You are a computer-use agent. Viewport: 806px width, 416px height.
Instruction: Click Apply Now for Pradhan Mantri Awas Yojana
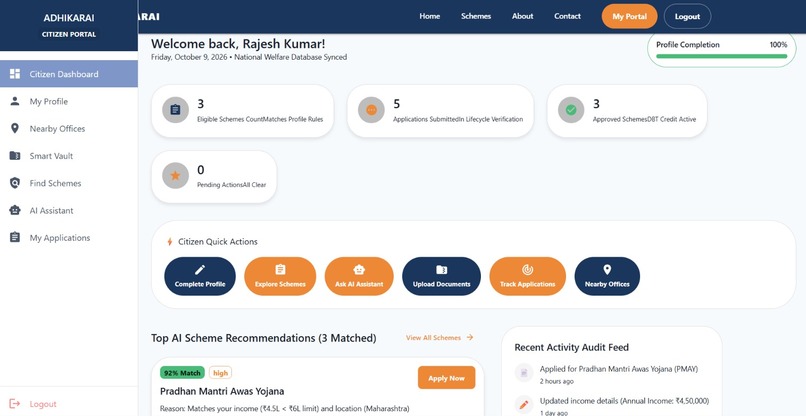(x=446, y=378)
